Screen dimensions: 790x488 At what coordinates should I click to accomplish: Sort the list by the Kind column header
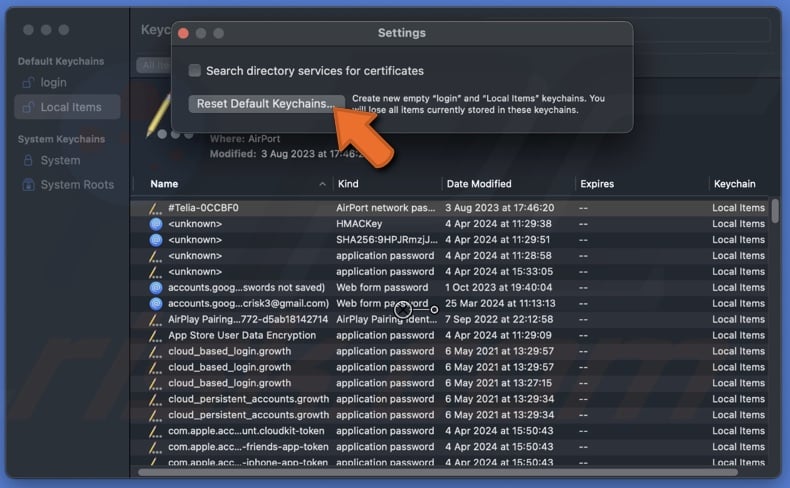(x=348, y=184)
